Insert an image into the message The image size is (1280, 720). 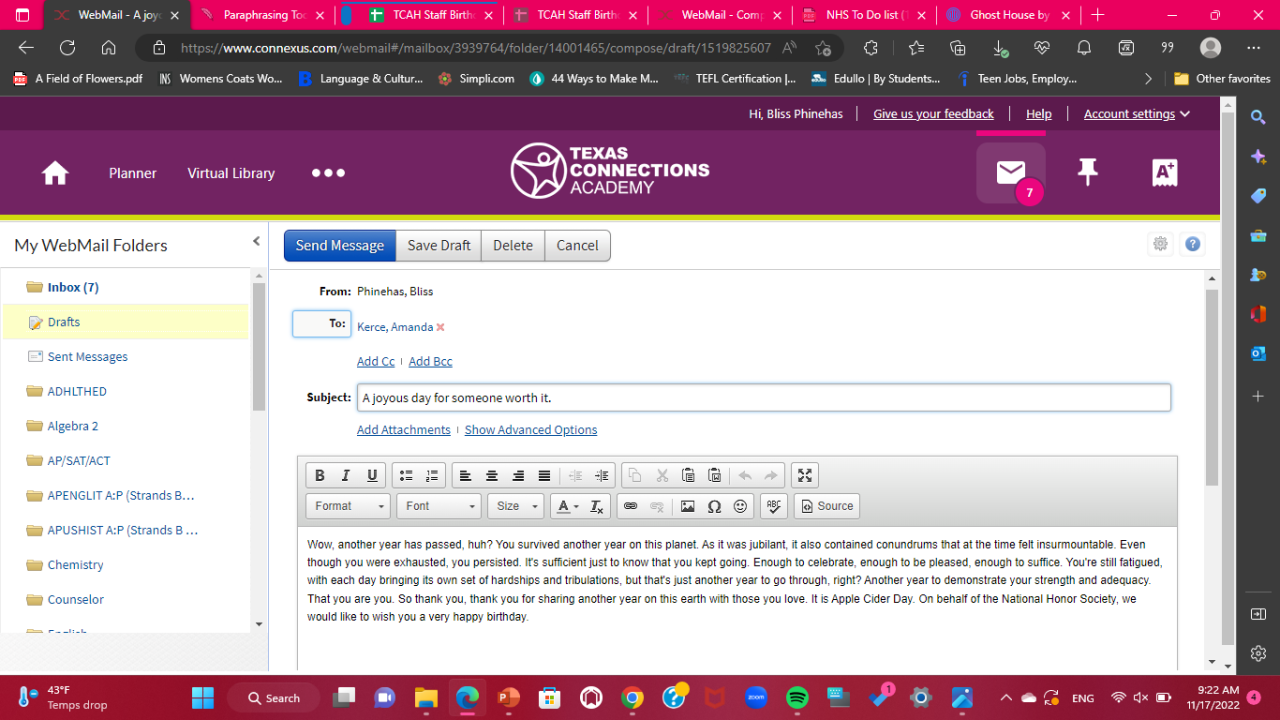tap(688, 506)
